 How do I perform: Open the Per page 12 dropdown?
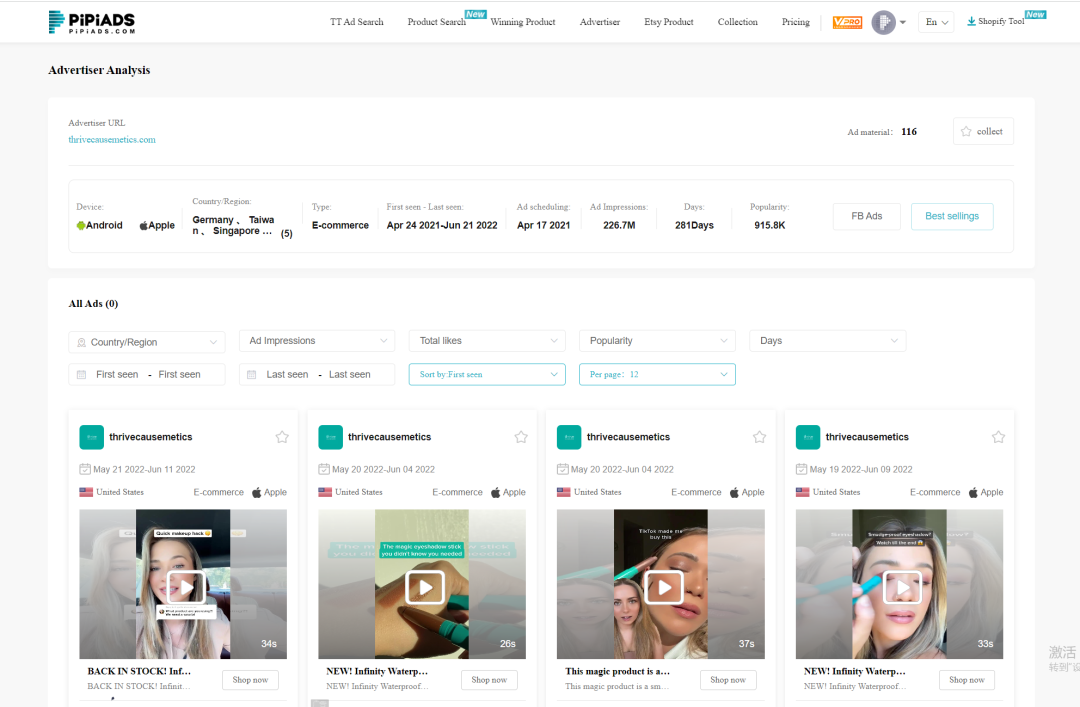click(x=657, y=374)
